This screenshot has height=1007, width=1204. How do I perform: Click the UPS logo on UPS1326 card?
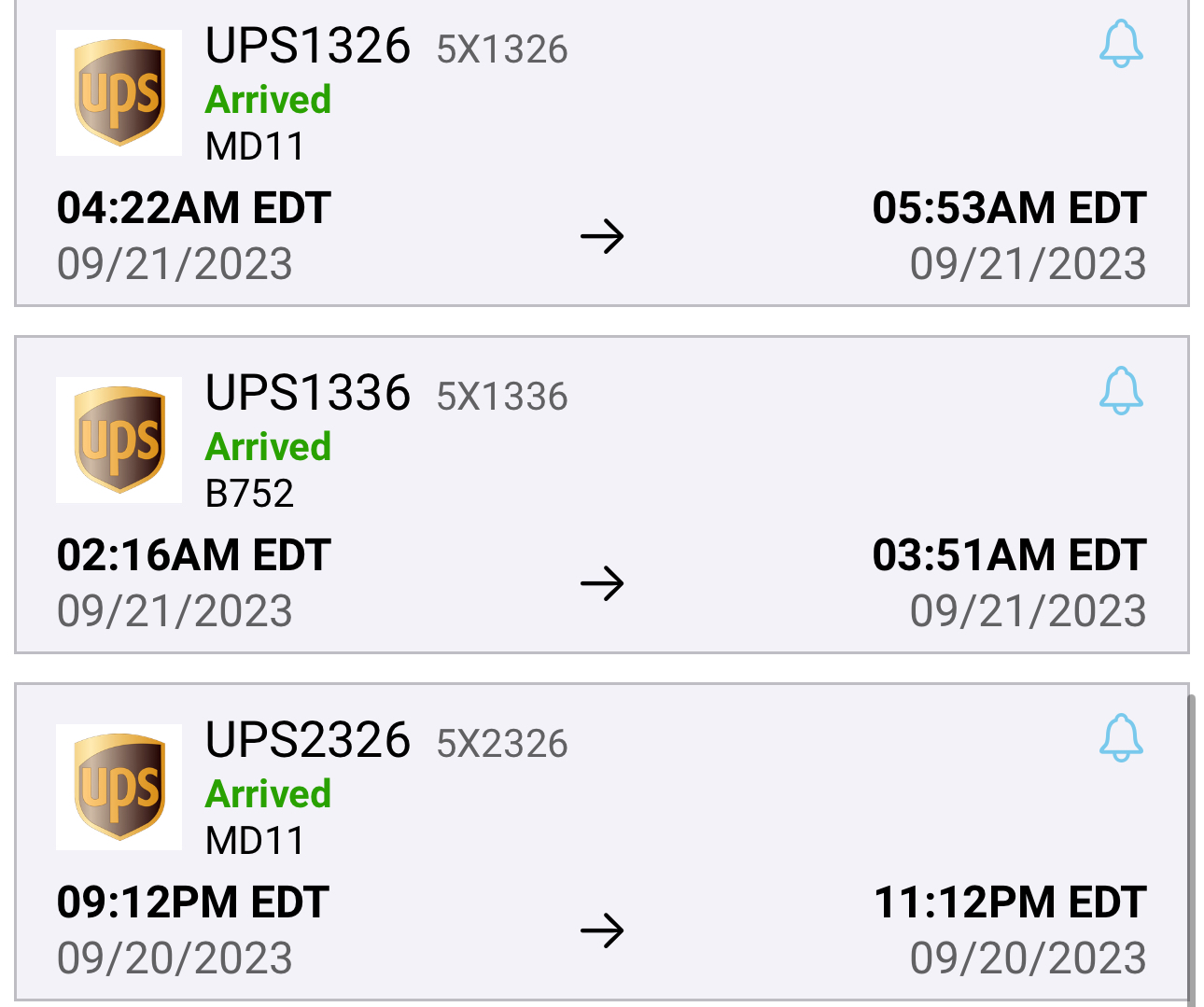[119, 92]
